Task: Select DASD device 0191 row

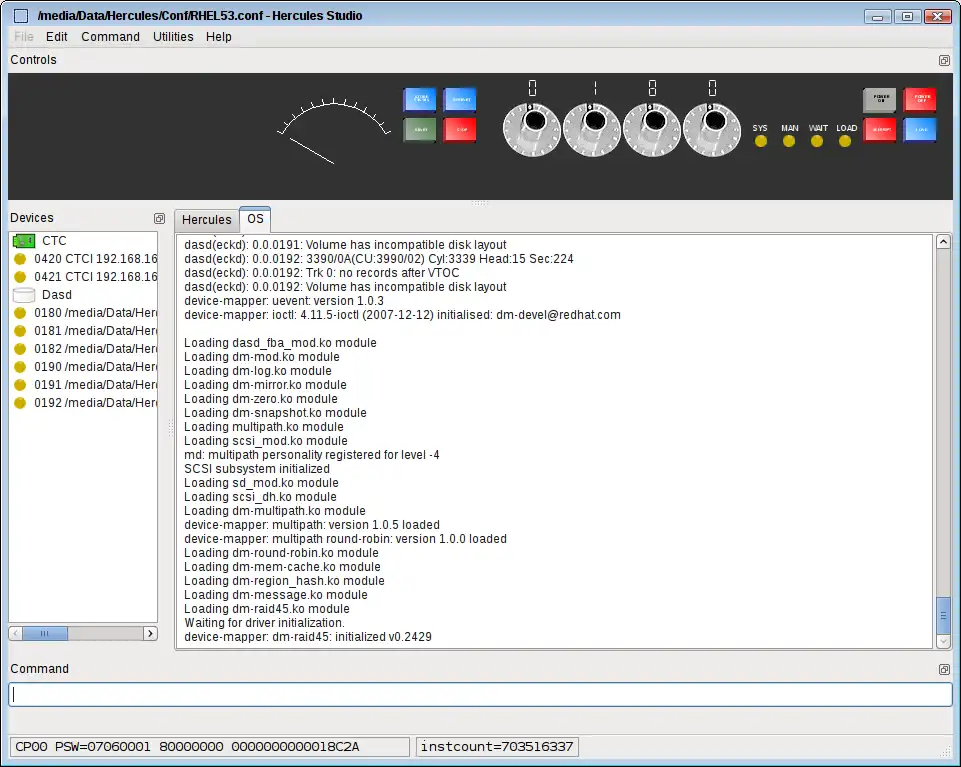Action: [x=83, y=384]
